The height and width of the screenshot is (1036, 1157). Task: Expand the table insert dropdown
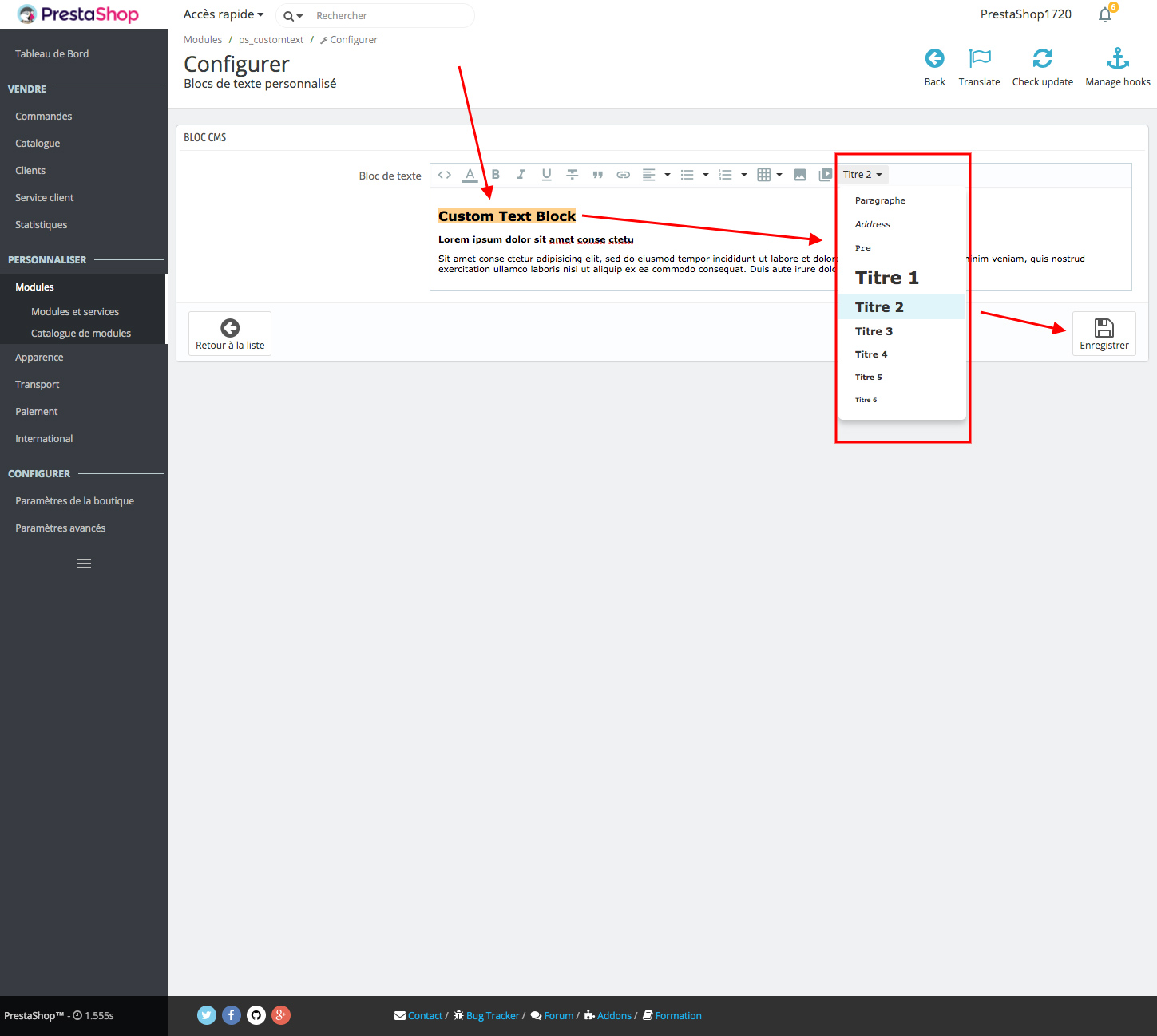pyautogui.click(x=769, y=175)
